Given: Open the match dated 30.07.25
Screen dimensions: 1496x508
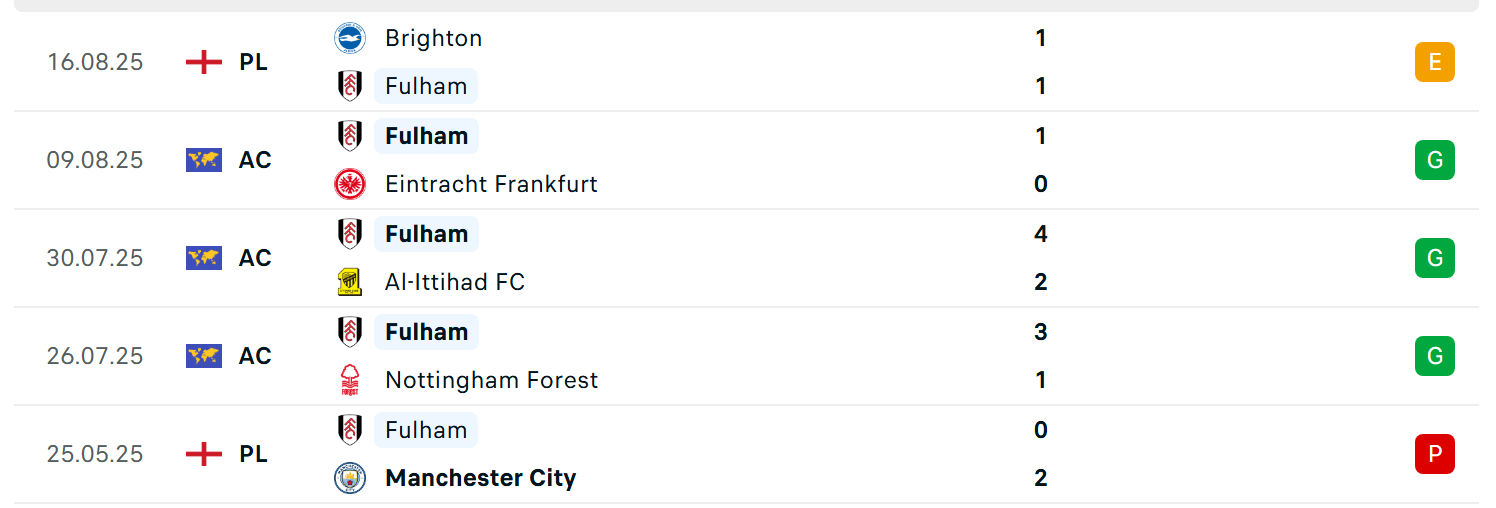Looking at the screenshot, I should pos(746,258).
